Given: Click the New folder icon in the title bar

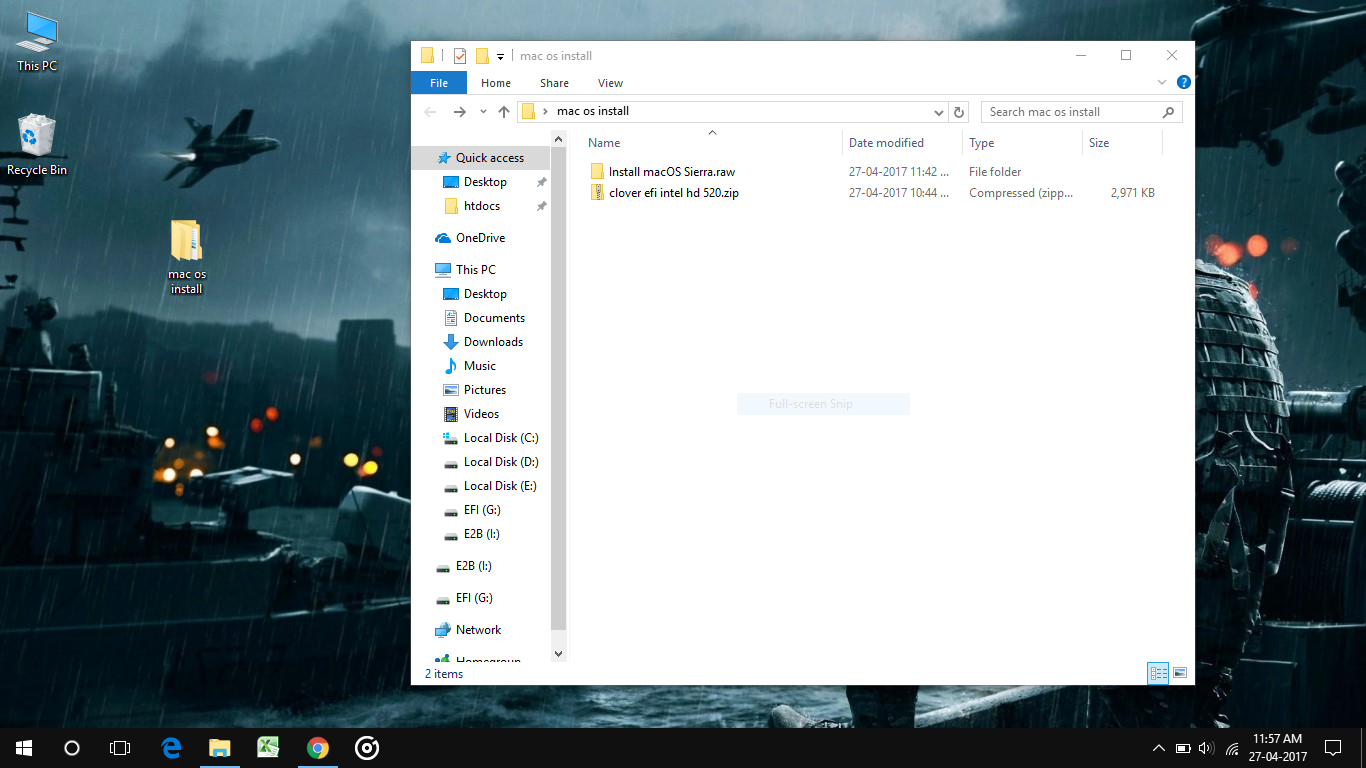Looking at the screenshot, I should point(482,56).
